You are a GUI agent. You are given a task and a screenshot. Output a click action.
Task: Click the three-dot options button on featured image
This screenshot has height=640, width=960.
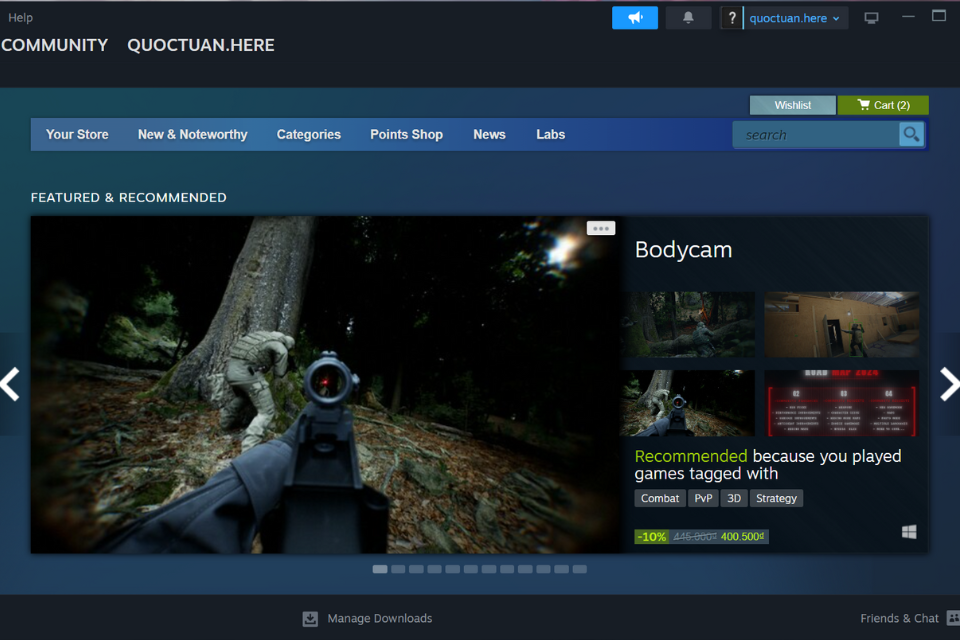(601, 228)
